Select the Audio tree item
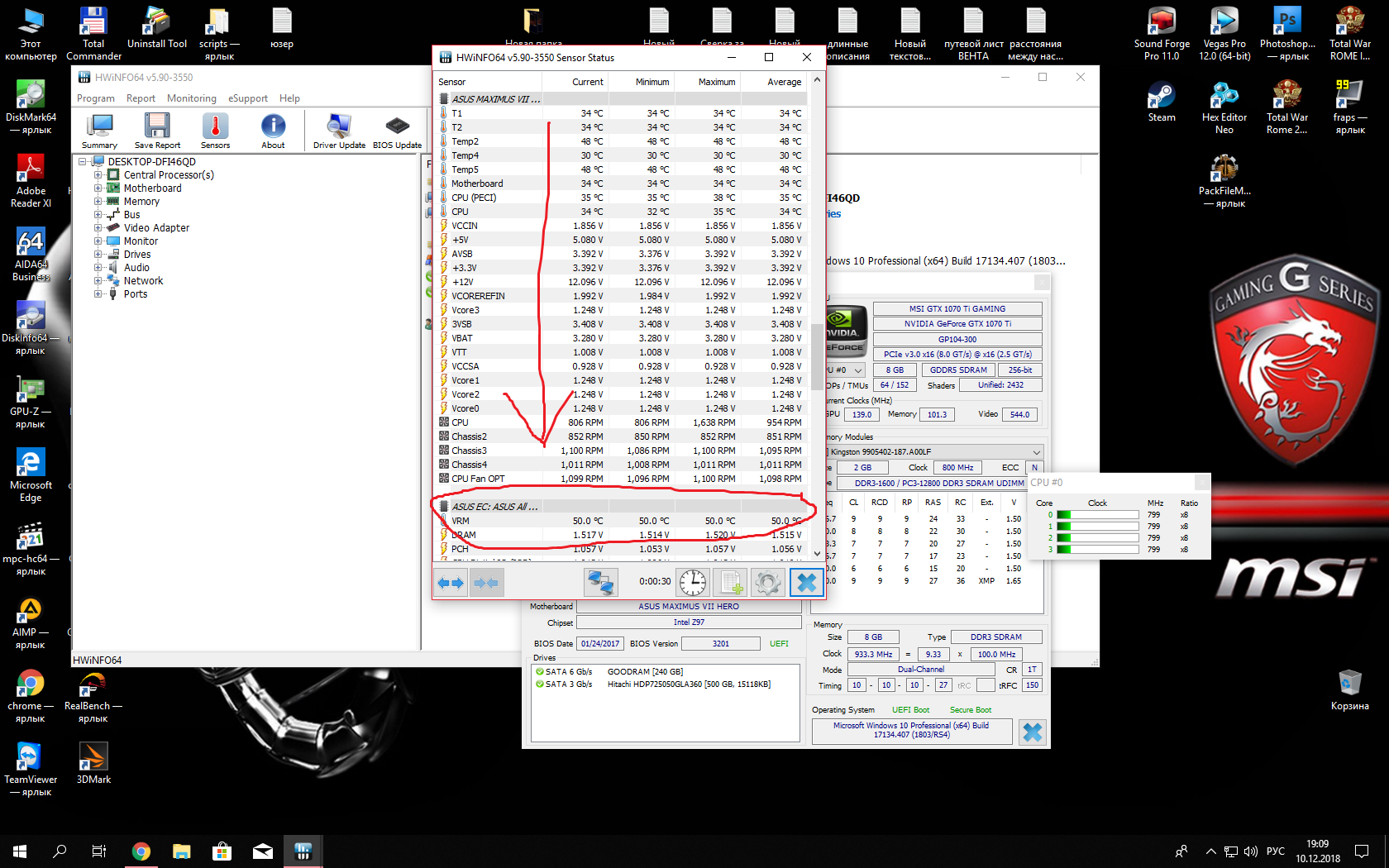 click(136, 268)
